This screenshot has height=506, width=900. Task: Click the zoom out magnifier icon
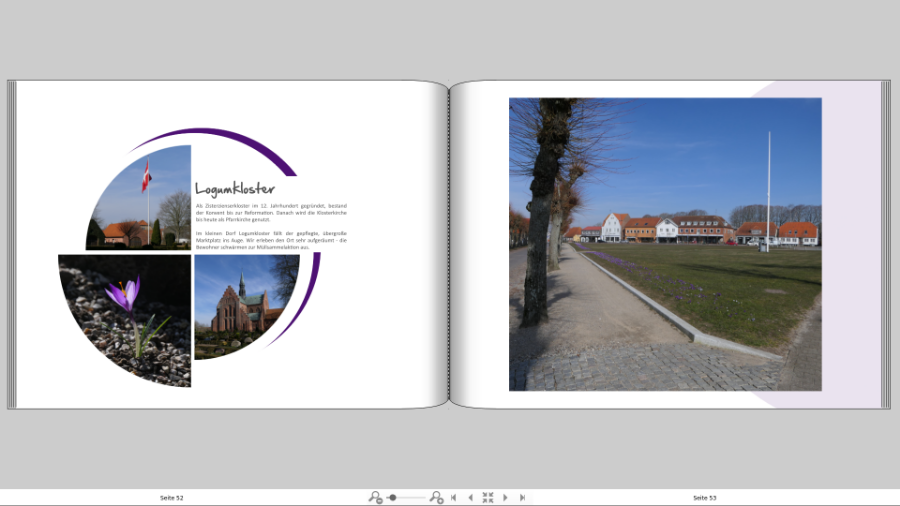point(375,497)
